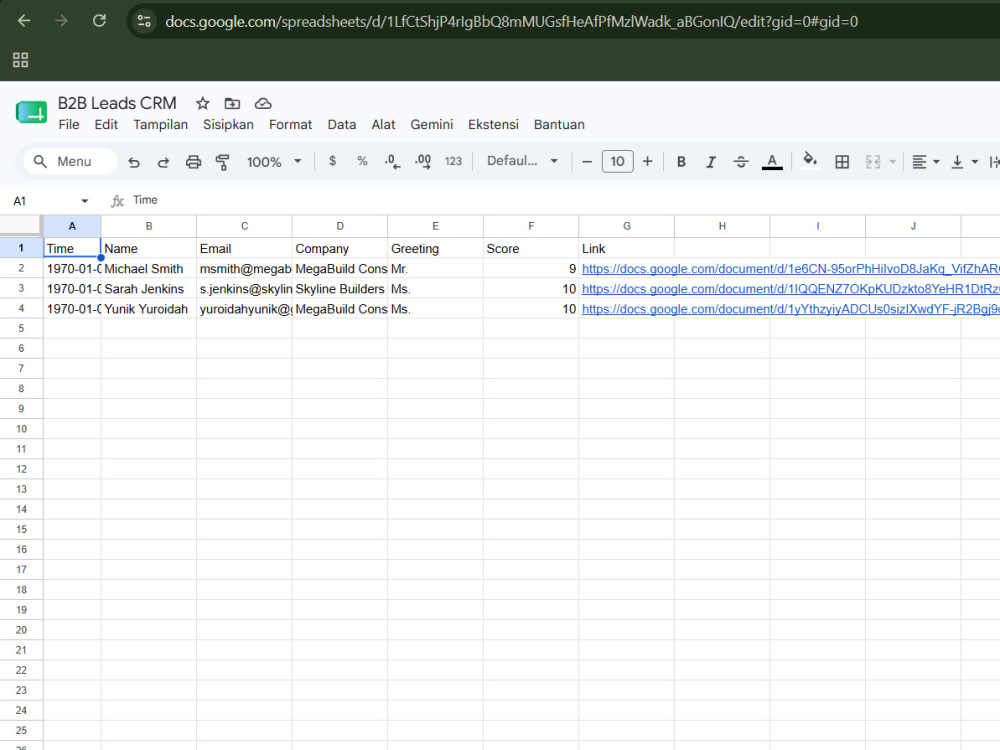Move document using folder icon
The width and height of the screenshot is (1000, 750).
[x=232, y=103]
